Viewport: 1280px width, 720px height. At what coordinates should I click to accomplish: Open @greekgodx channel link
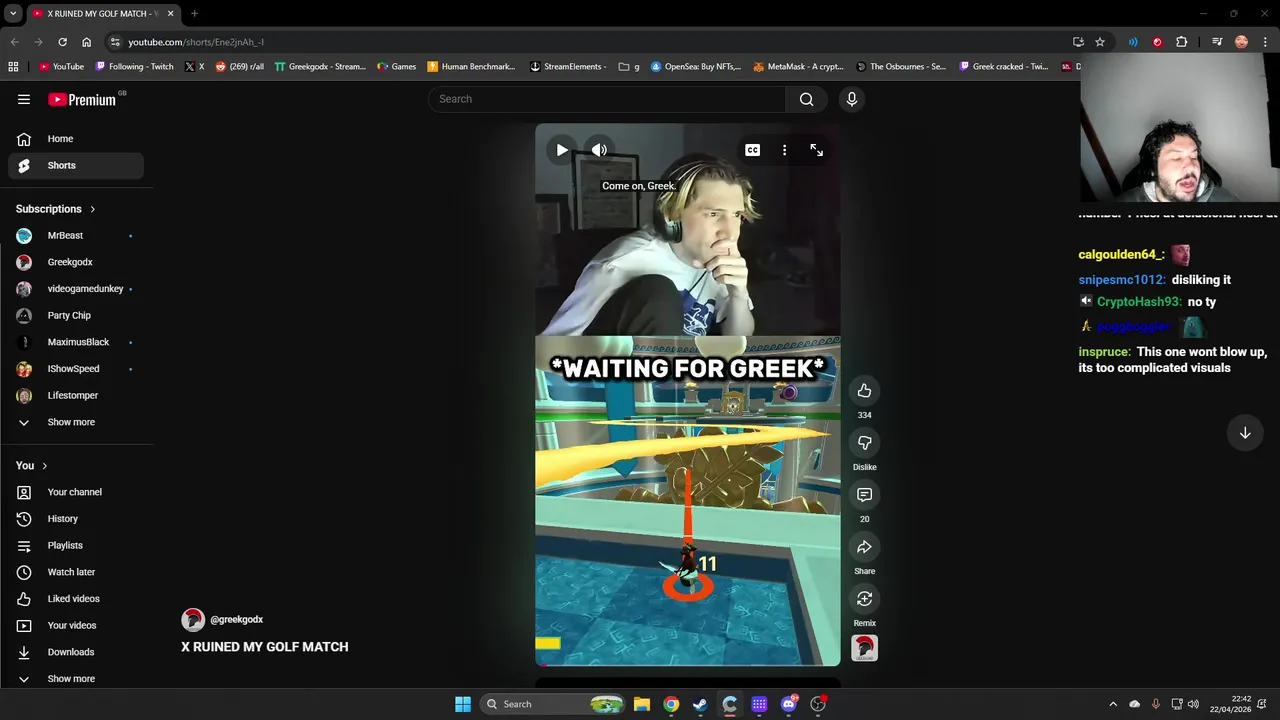pos(236,620)
